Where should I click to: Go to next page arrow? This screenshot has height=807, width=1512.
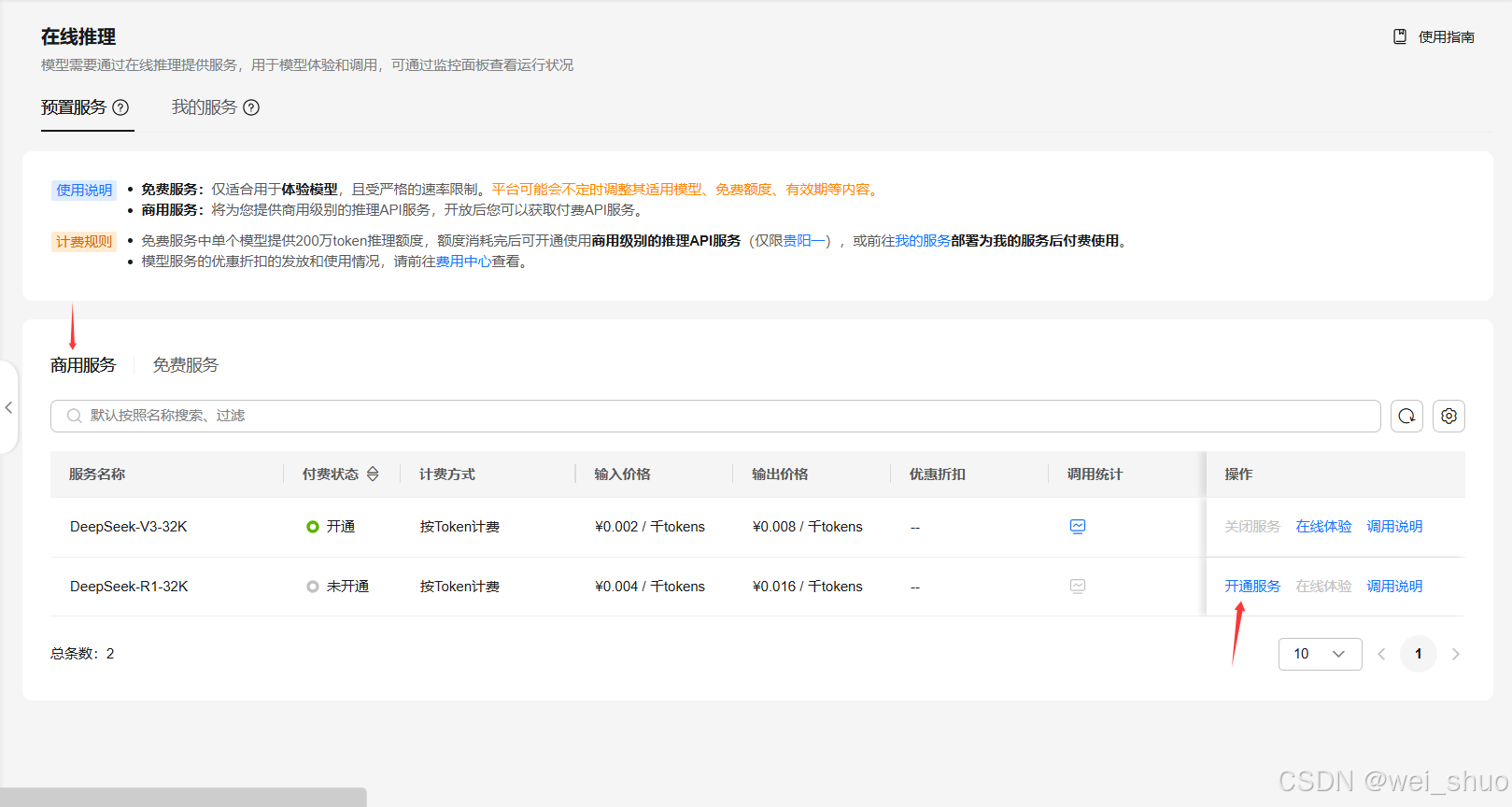point(1455,654)
